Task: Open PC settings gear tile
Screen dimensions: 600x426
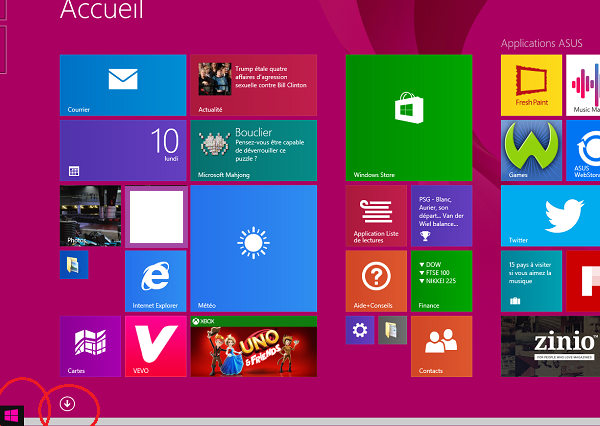Action: click(x=360, y=330)
